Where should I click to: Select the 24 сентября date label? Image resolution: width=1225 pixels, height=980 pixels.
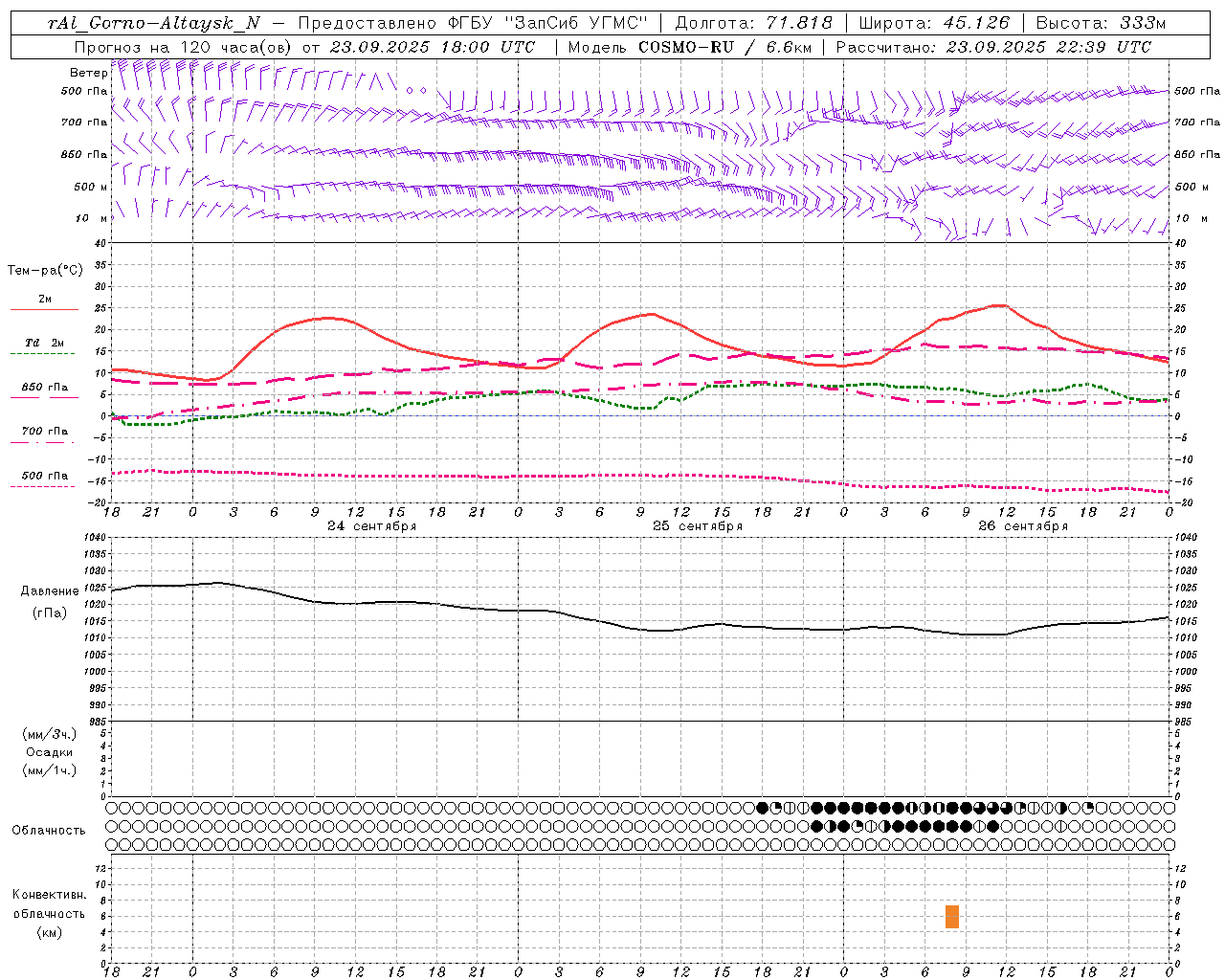[x=371, y=526]
